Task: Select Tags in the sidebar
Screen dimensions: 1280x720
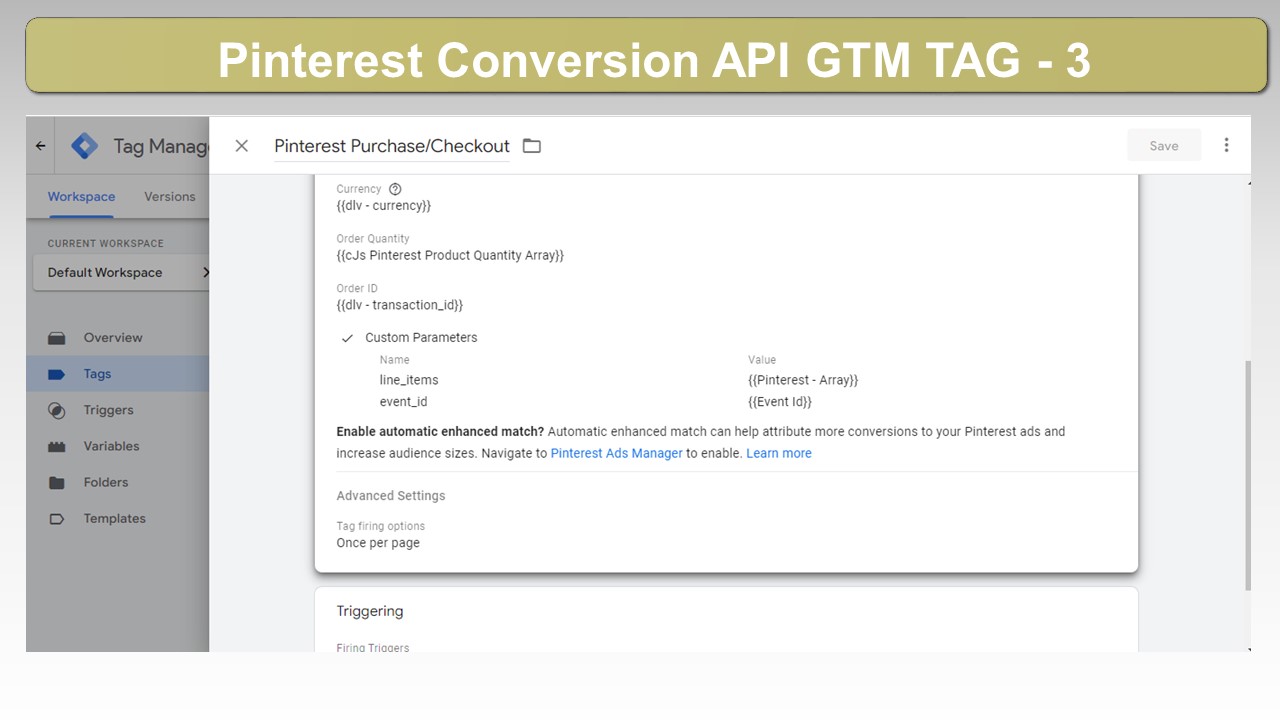Action: point(97,374)
